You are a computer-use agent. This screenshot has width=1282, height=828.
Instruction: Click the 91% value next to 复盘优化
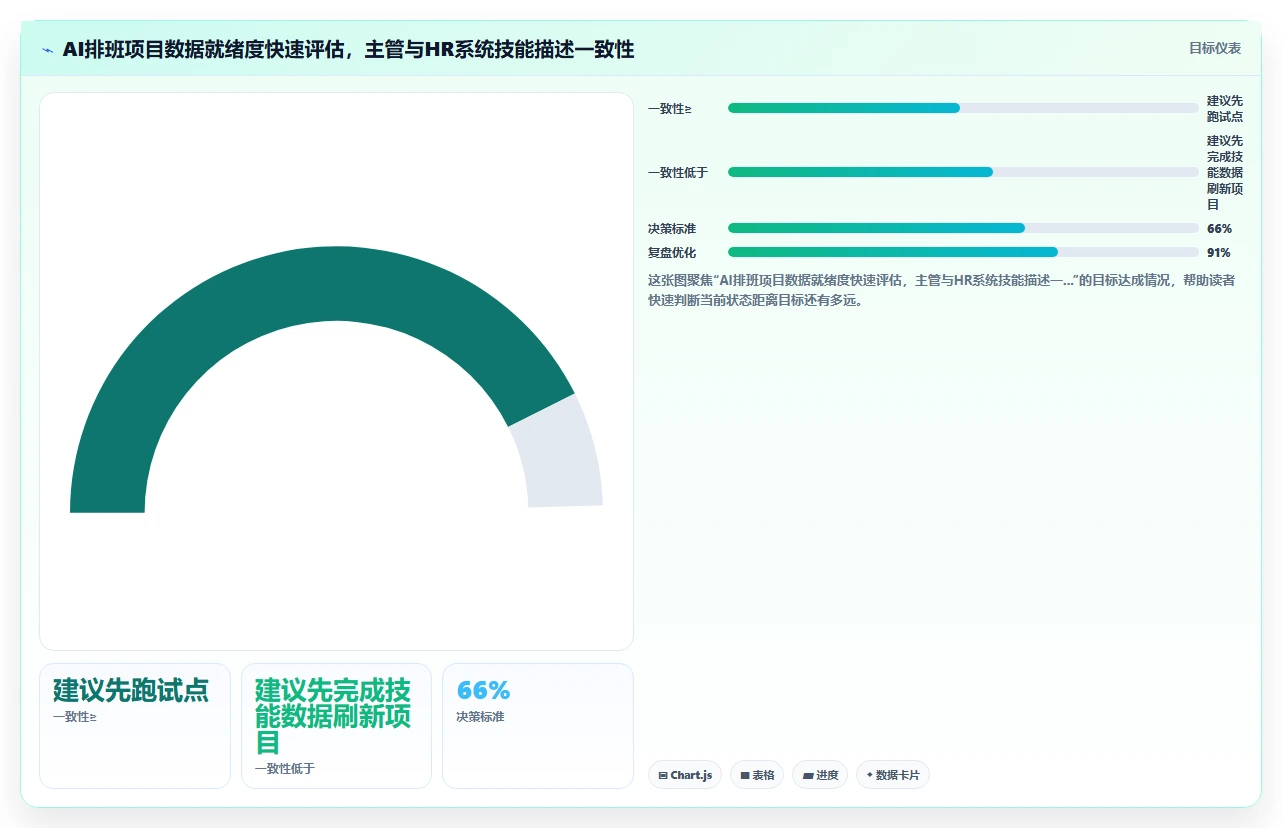(1219, 253)
